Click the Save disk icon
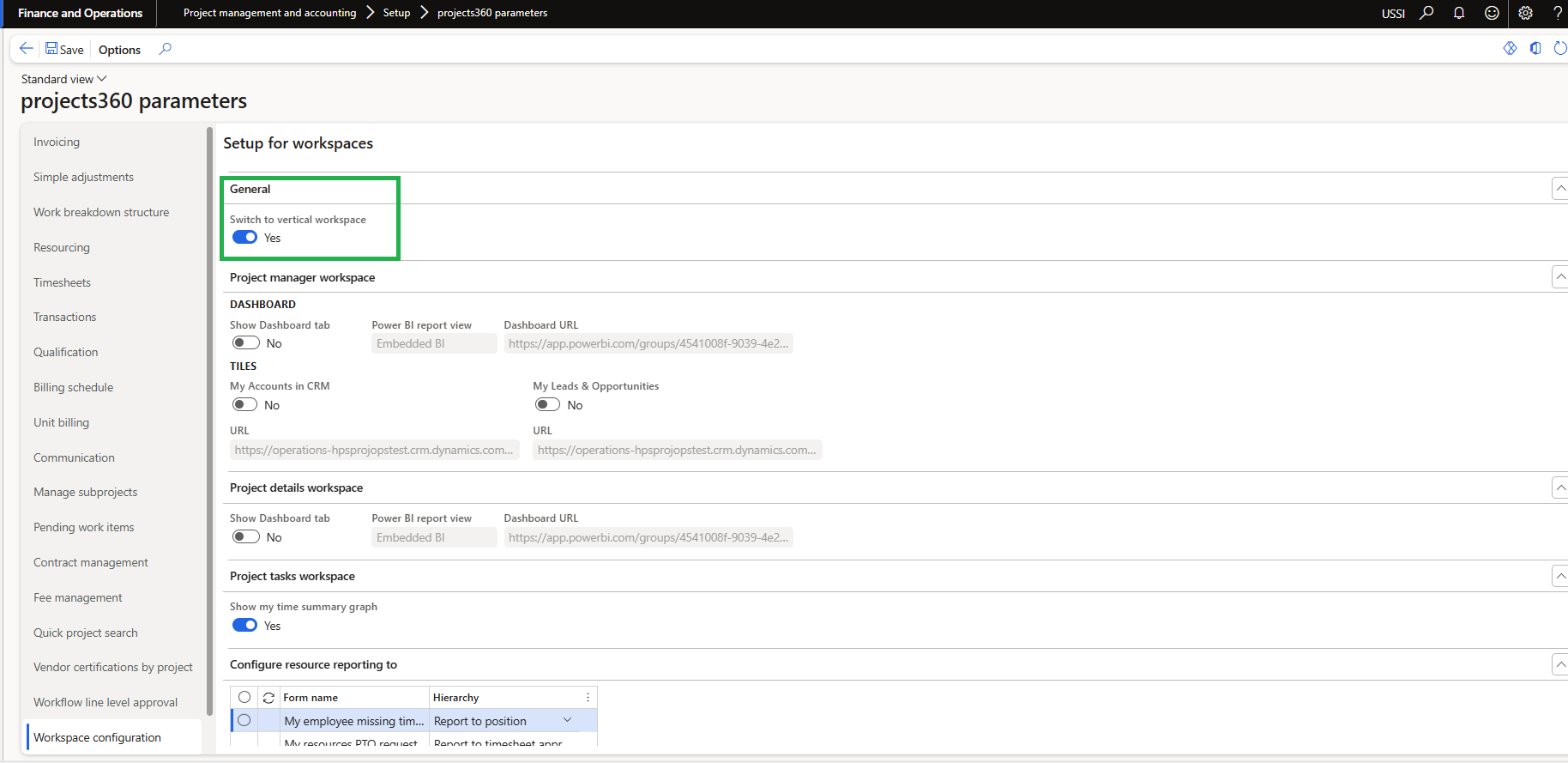1568x763 pixels. tap(51, 49)
